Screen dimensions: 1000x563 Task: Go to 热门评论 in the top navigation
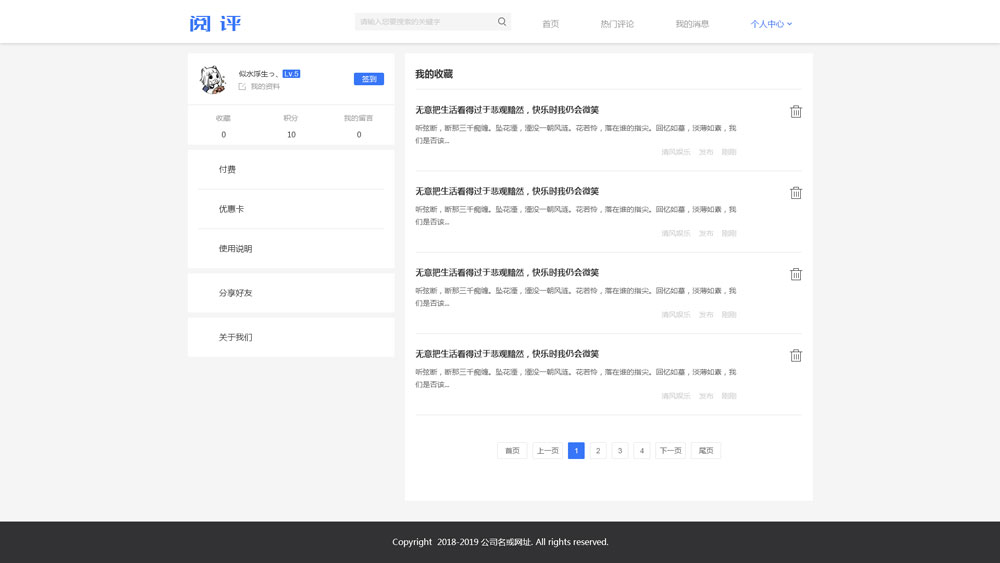click(617, 24)
